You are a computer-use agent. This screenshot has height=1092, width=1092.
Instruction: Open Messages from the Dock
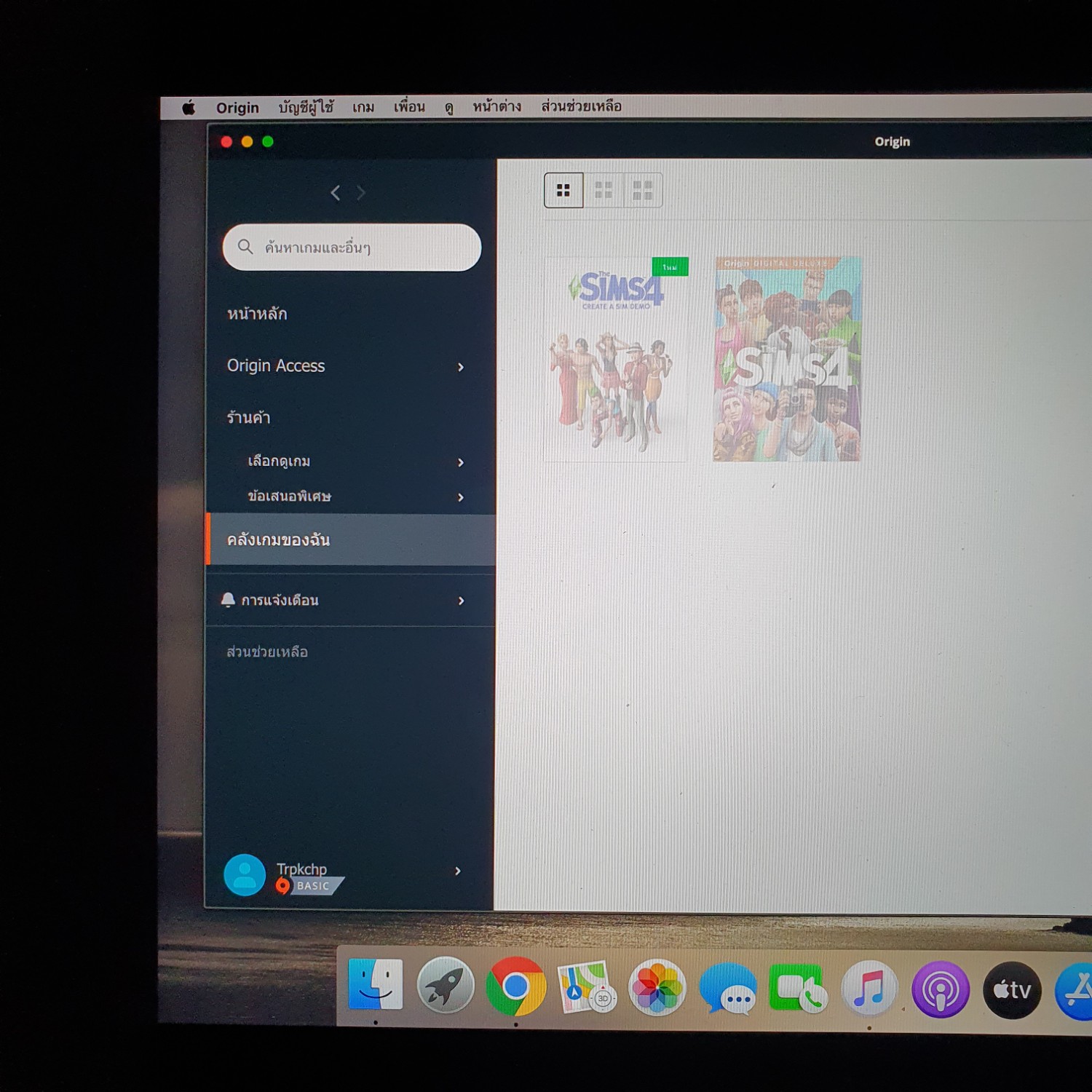(x=727, y=989)
